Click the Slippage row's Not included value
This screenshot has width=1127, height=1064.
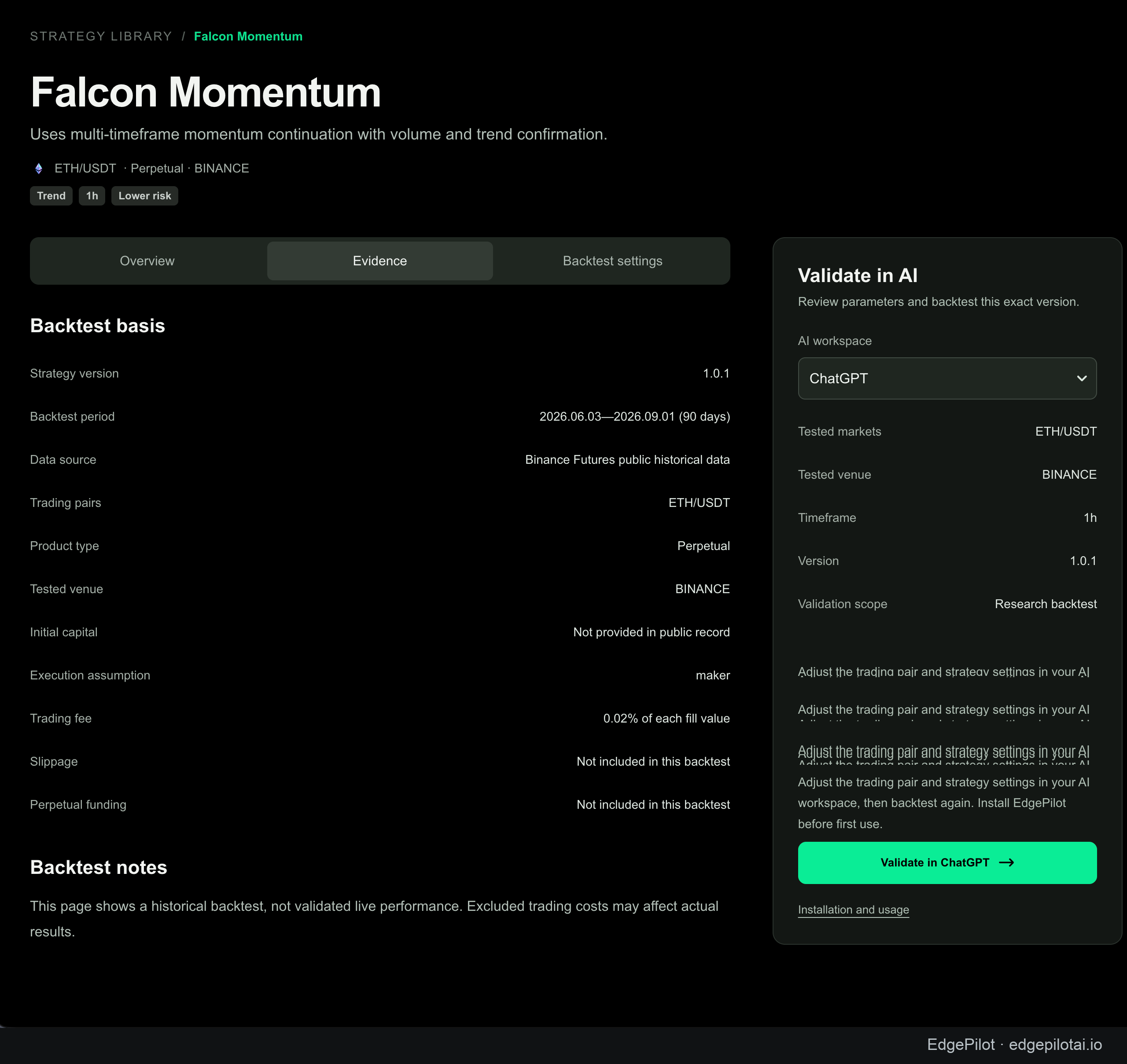tap(653, 761)
